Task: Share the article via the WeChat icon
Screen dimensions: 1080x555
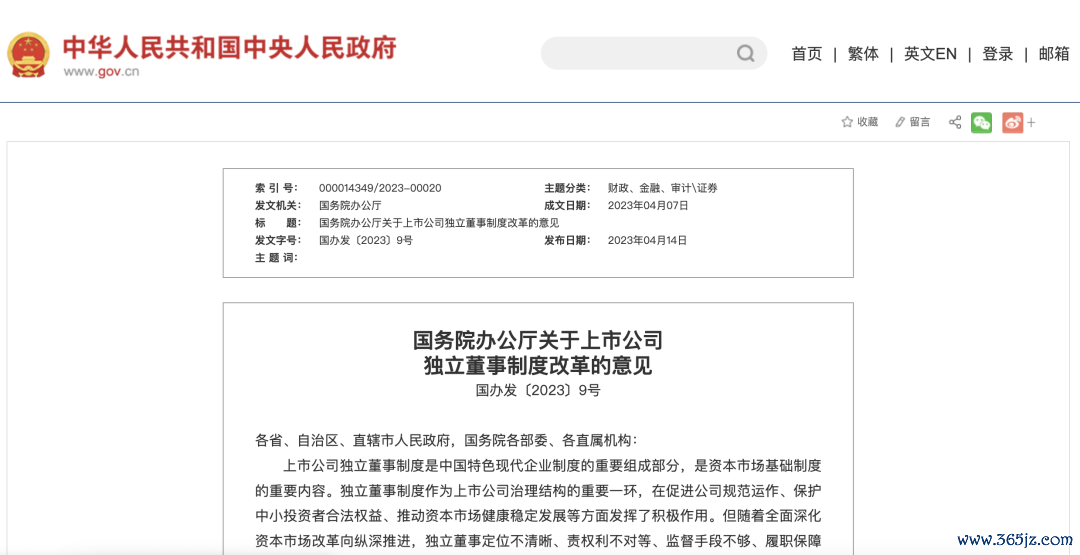Action: [x=982, y=122]
